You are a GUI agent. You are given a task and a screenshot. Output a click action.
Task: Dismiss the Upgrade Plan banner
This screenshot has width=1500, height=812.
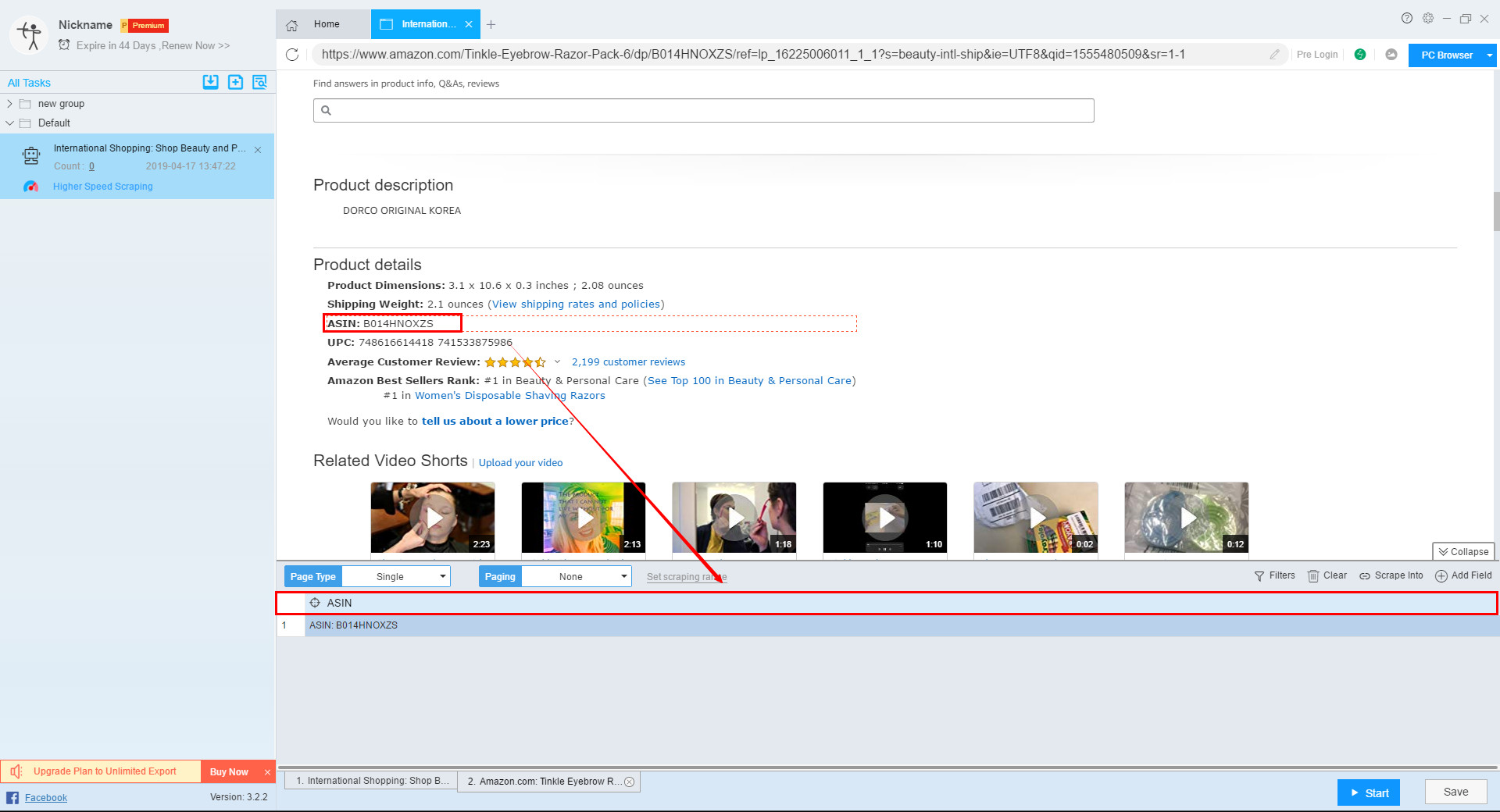tap(267, 772)
